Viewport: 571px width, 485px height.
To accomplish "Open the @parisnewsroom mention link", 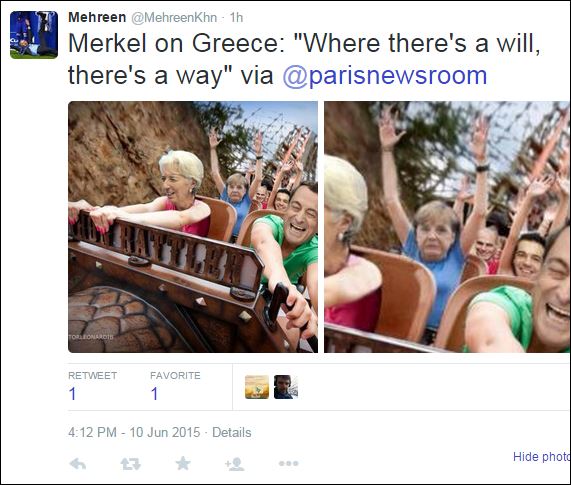I will tap(385, 75).
